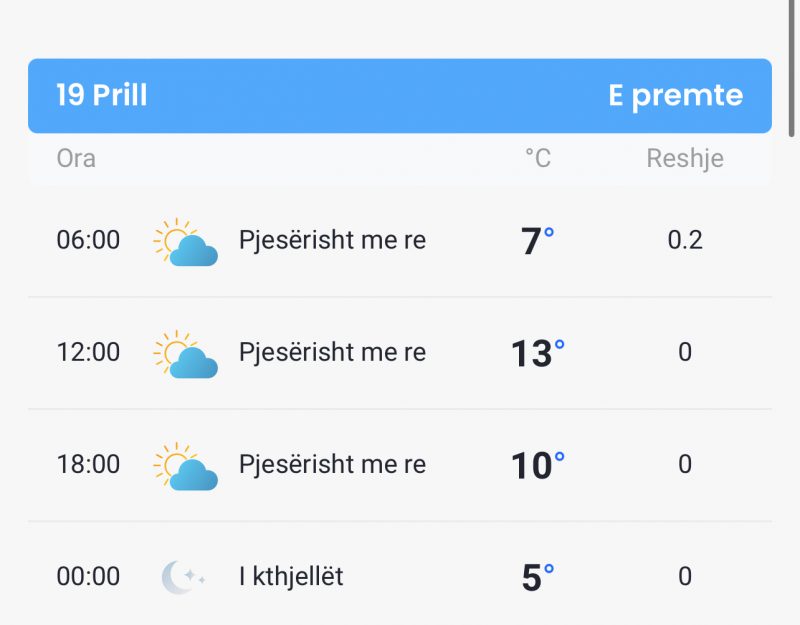Select the 12:00 time label
This screenshot has height=625, width=800.
point(88,352)
